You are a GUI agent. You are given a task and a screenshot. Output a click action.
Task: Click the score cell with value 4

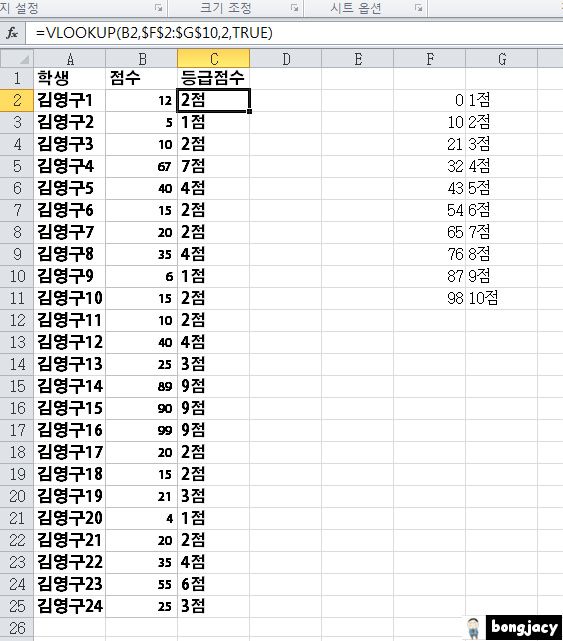click(x=142, y=518)
